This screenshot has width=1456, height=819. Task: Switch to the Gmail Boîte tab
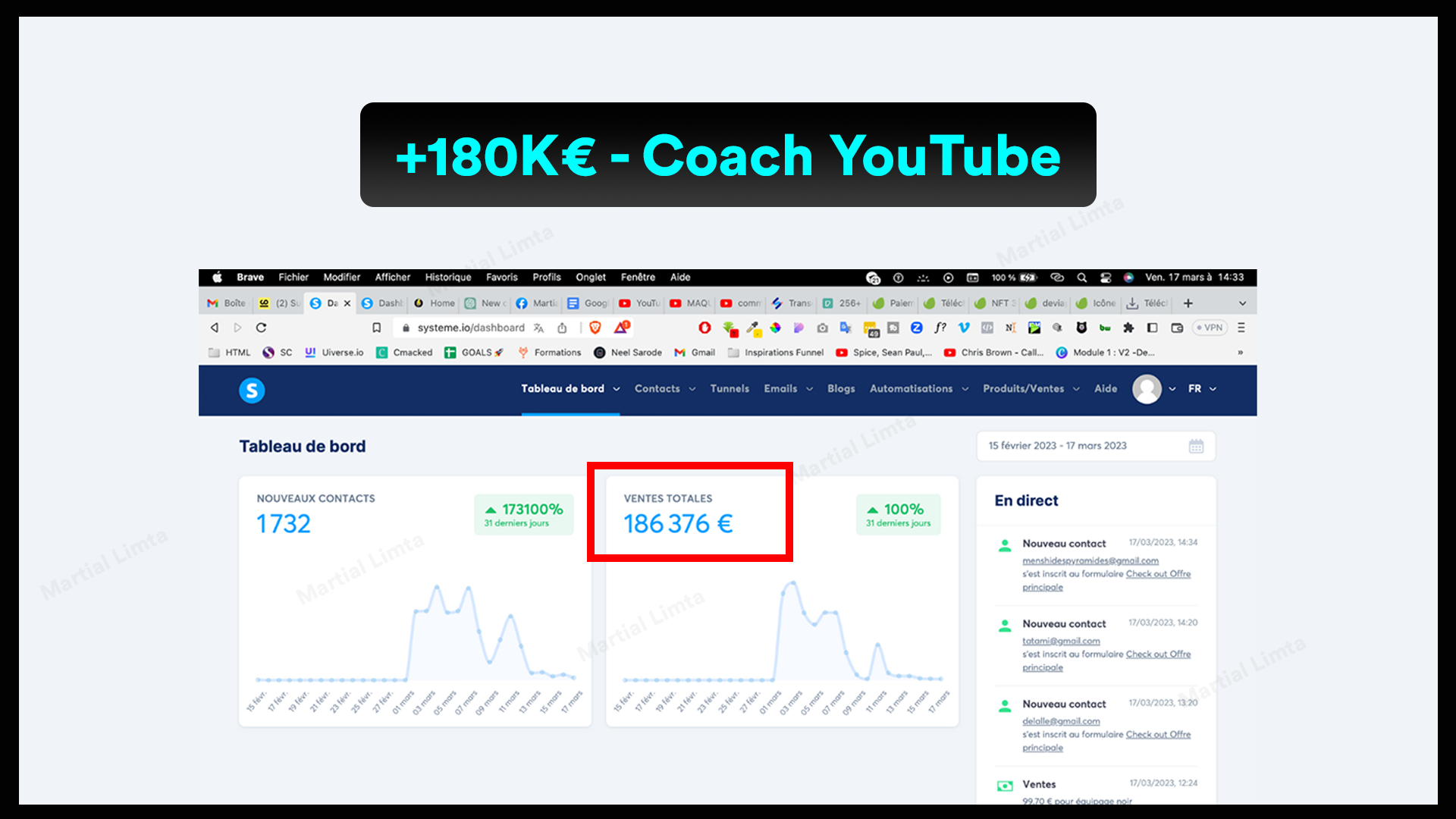227,303
